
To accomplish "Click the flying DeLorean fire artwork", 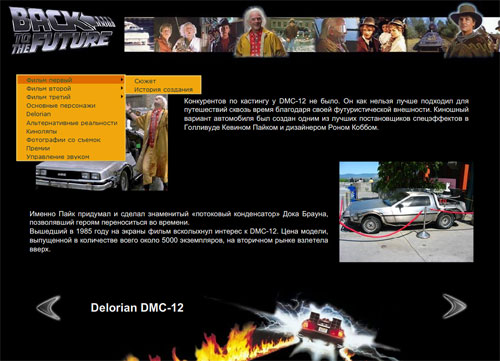I will click(267, 328).
